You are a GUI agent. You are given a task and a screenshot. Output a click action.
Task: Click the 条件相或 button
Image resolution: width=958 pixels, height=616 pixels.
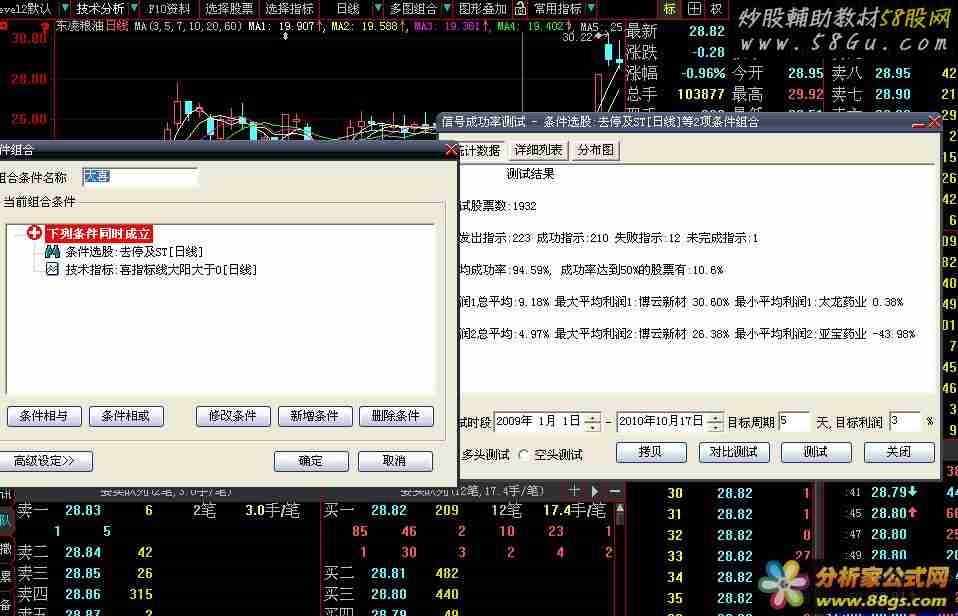pyautogui.click(x=127, y=416)
